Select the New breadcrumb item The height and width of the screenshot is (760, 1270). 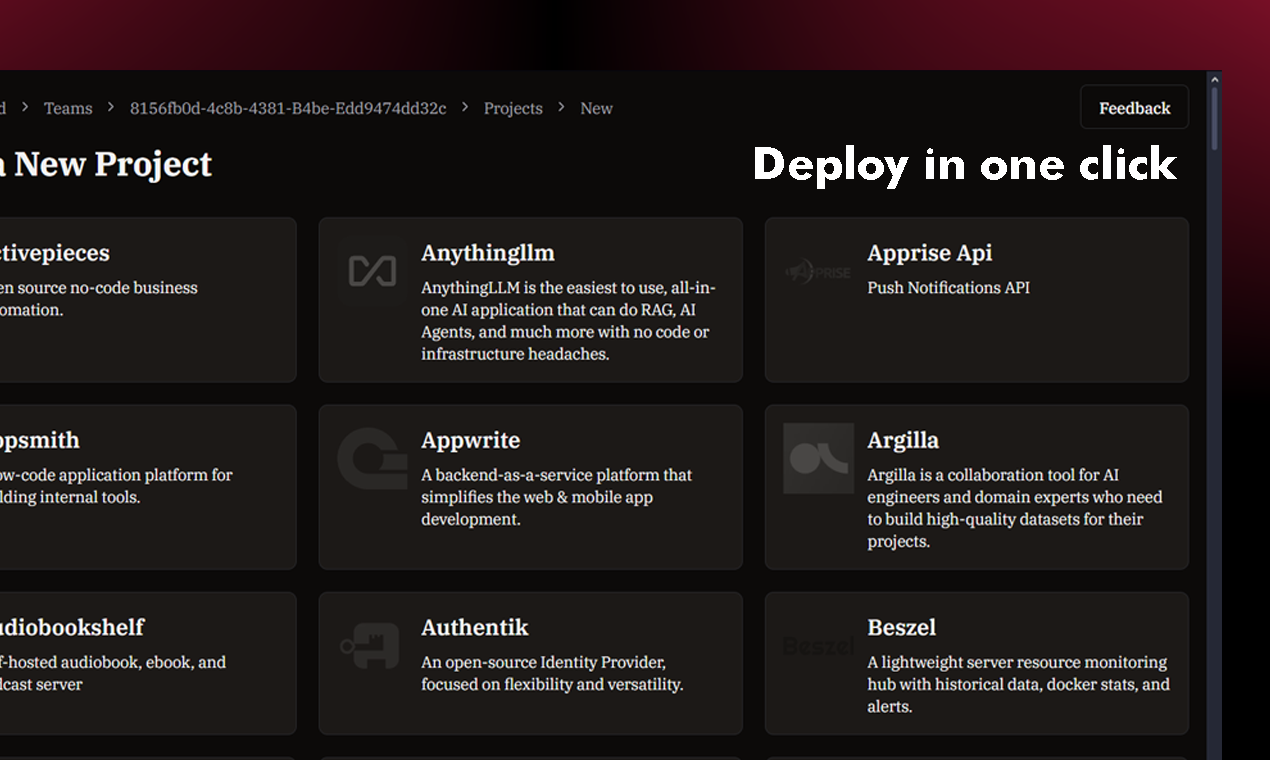pos(597,108)
